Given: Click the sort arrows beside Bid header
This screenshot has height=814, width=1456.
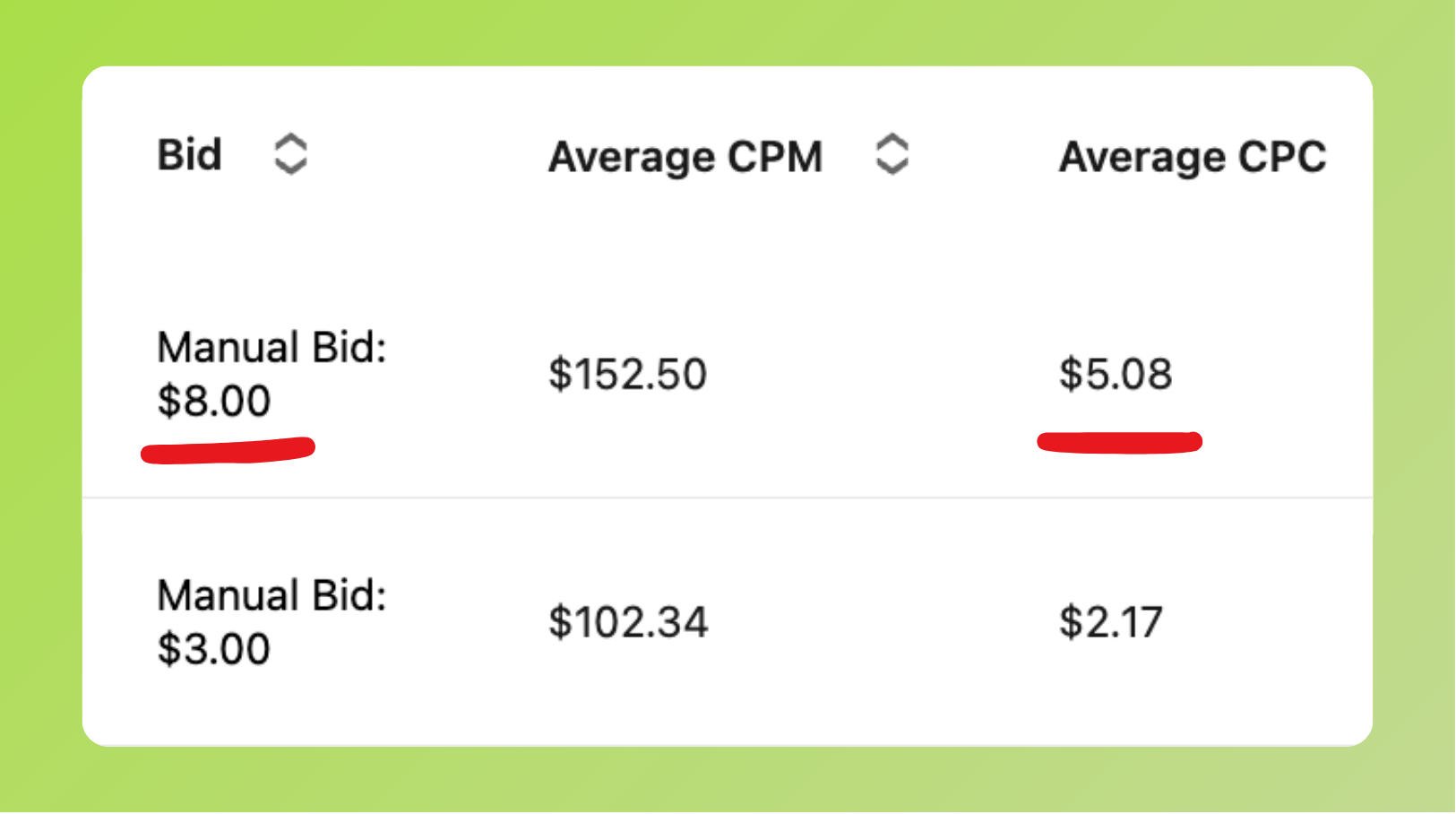Looking at the screenshot, I should click(290, 154).
